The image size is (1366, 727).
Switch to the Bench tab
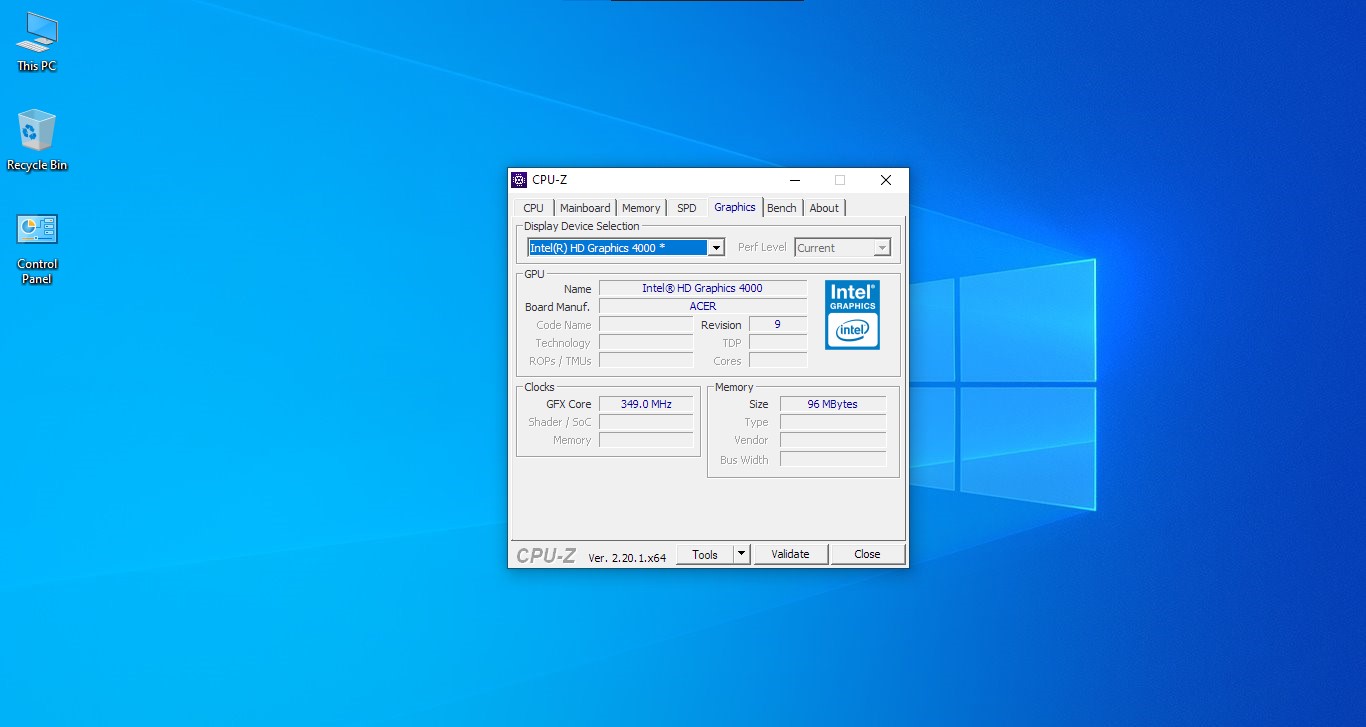click(782, 208)
